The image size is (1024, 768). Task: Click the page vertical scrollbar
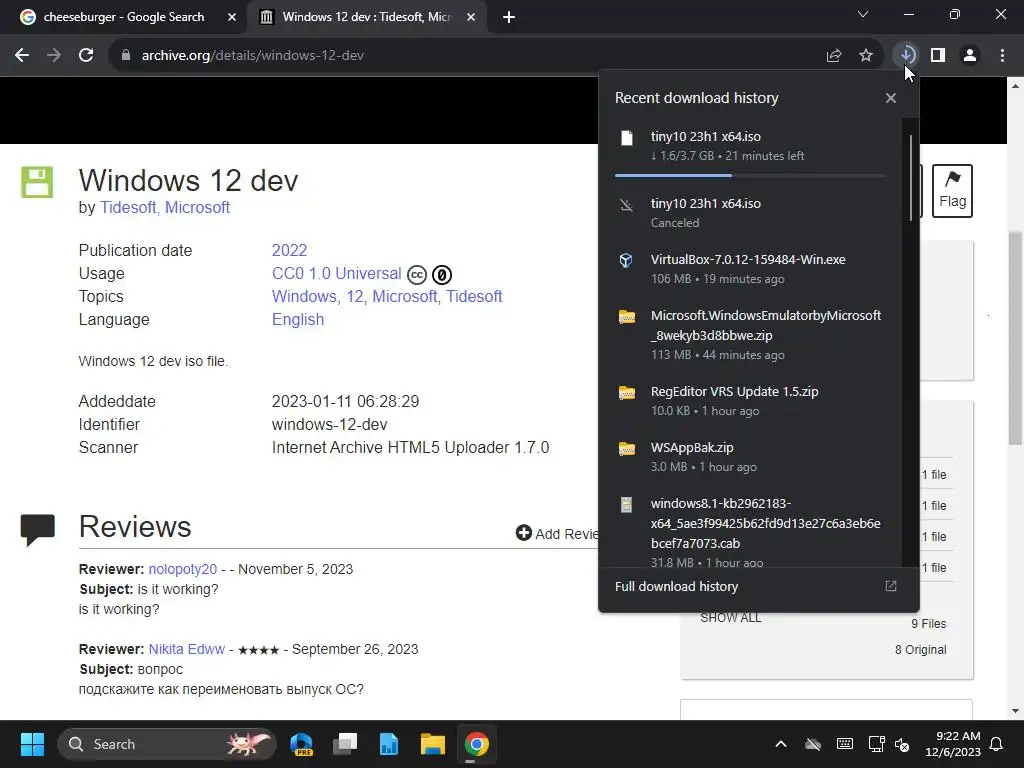[x=1015, y=338]
